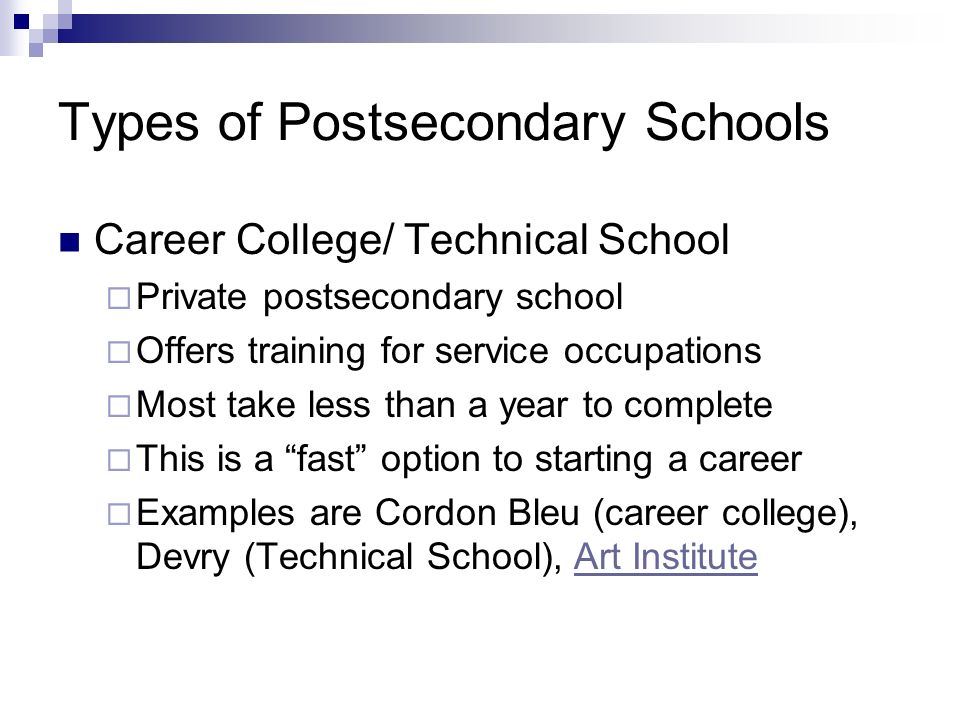The height and width of the screenshot is (720, 960).
Task: Select the text Private postsecondary school
Action: [x=380, y=298]
